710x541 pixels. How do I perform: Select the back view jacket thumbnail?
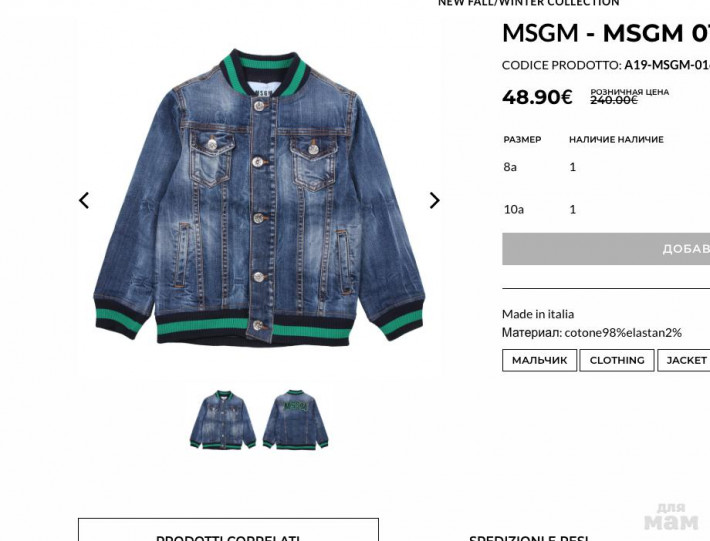coord(296,420)
